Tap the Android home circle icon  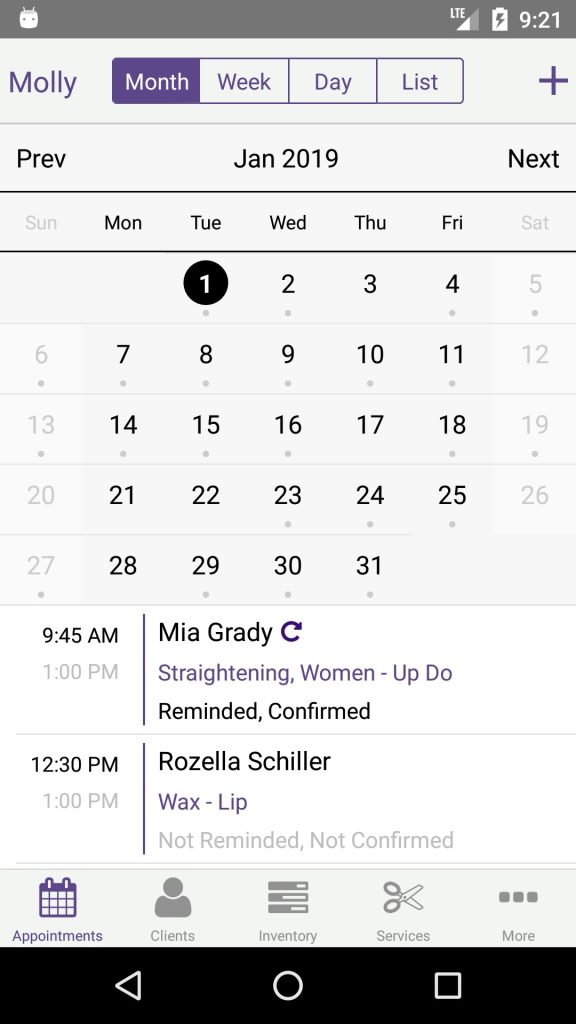[x=288, y=985]
